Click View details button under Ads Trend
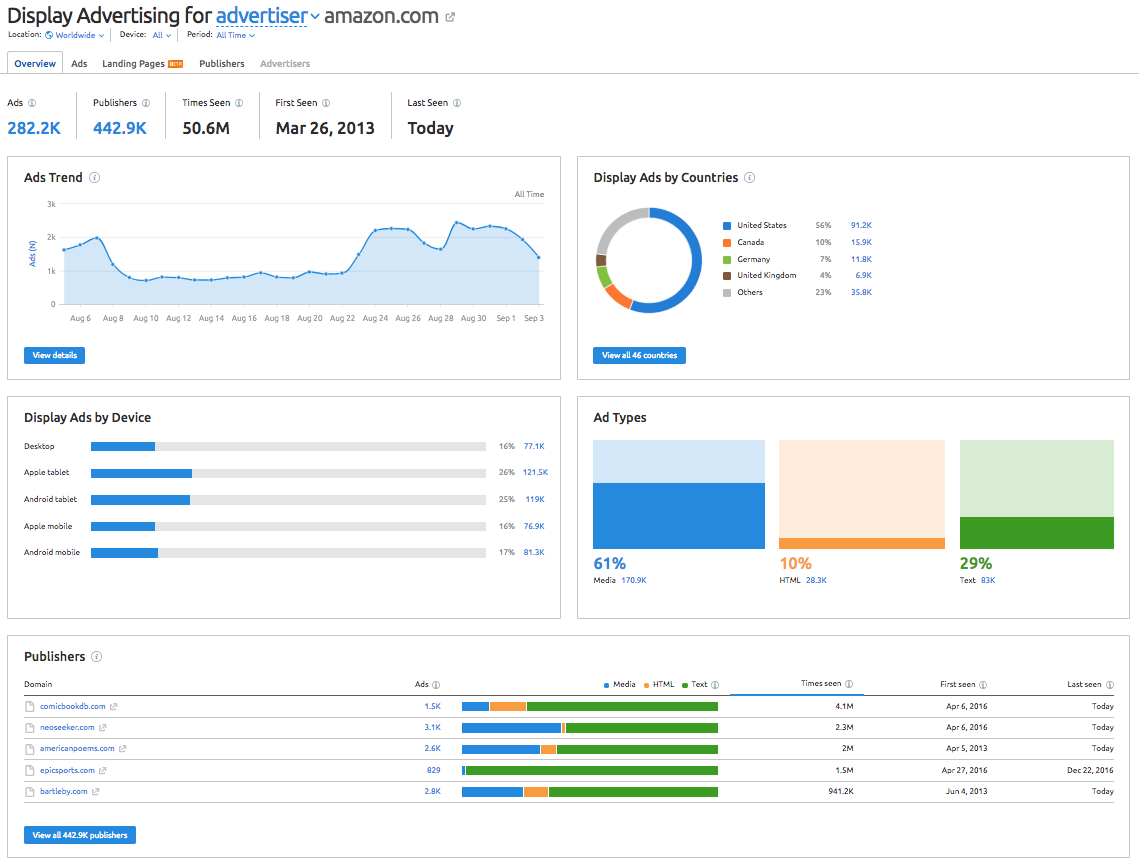This screenshot has width=1139, height=864. pos(54,355)
